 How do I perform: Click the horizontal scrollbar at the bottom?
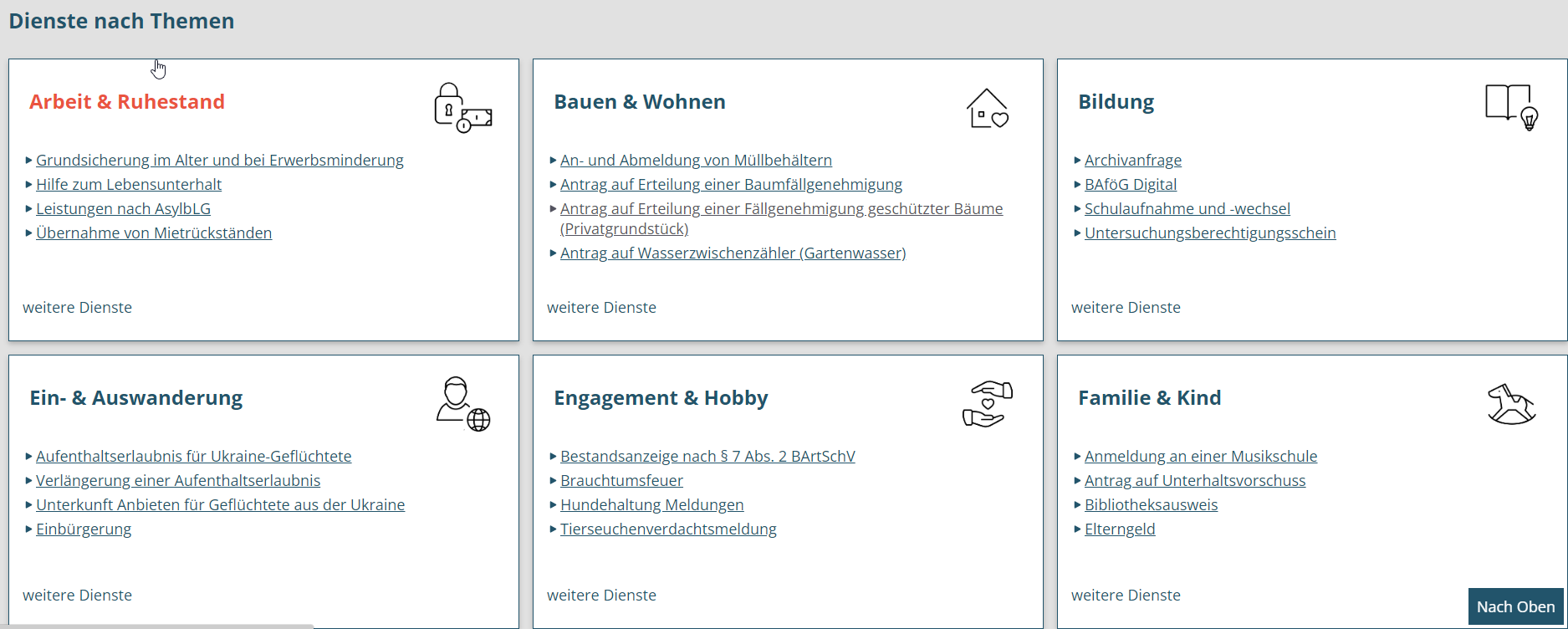tap(157, 626)
